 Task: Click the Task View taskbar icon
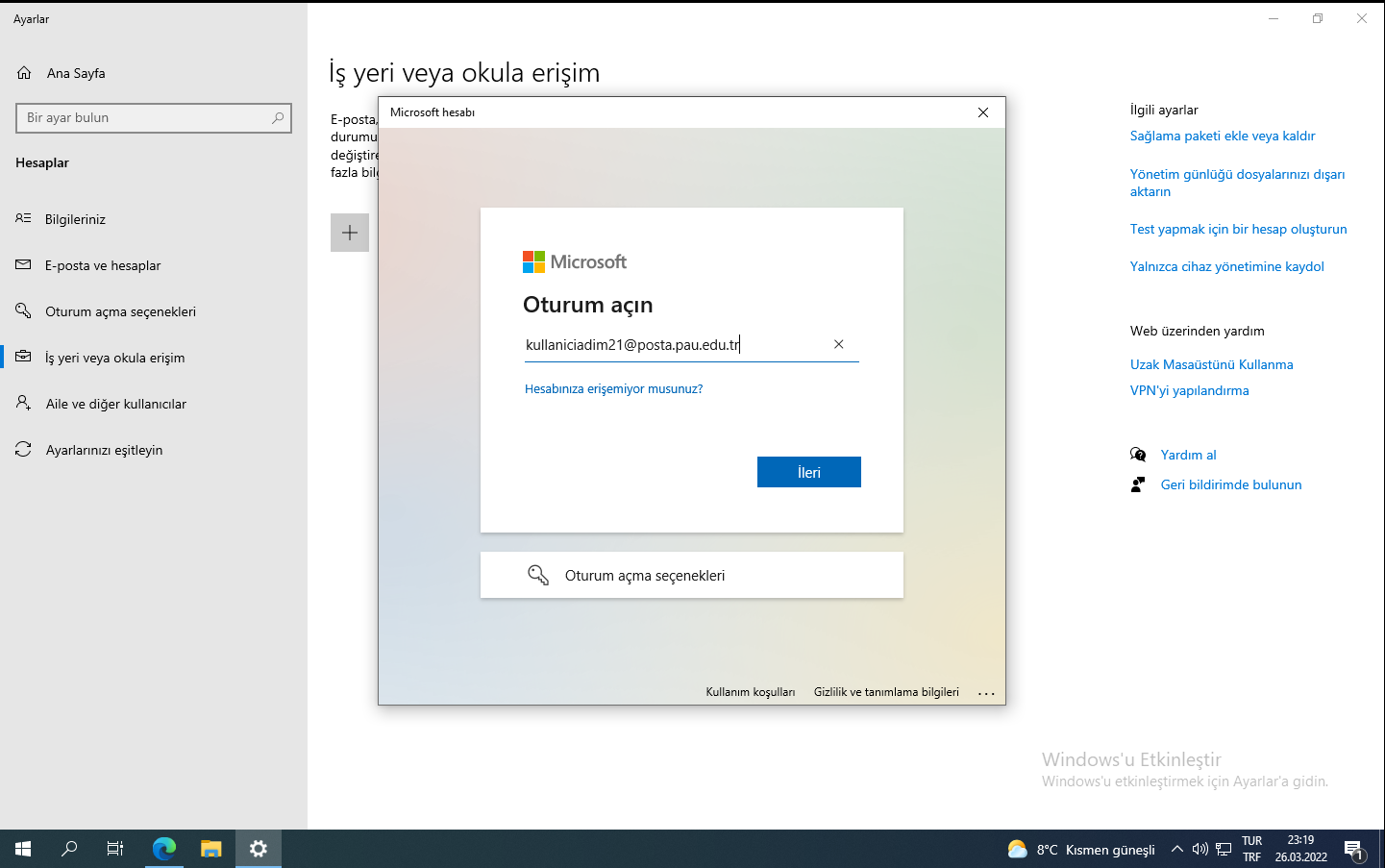[x=115, y=849]
